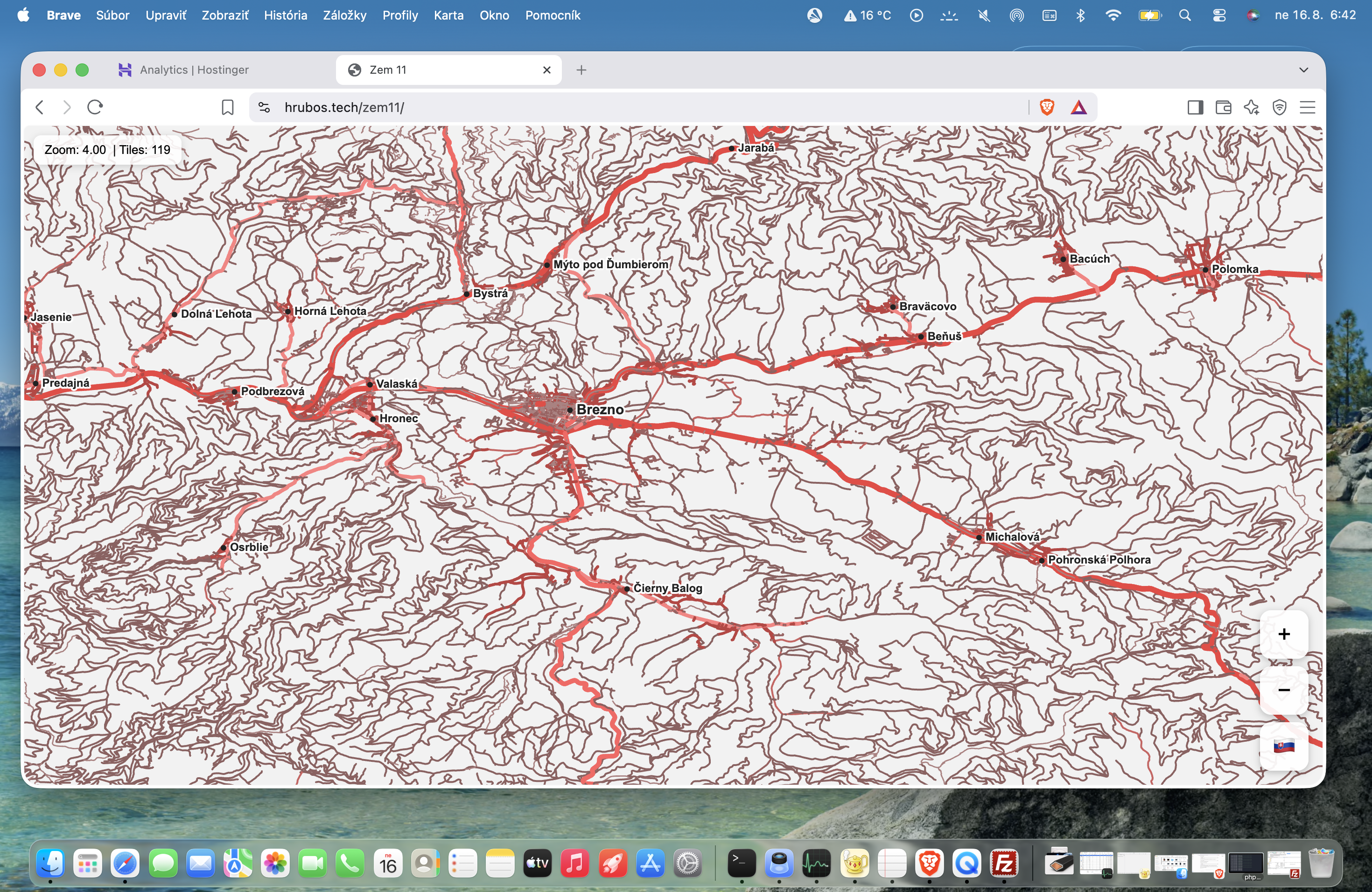This screenshot has width=1372, height=892.
Task: Click the Slovak flag map button
Action: [x=1284, y=746]
